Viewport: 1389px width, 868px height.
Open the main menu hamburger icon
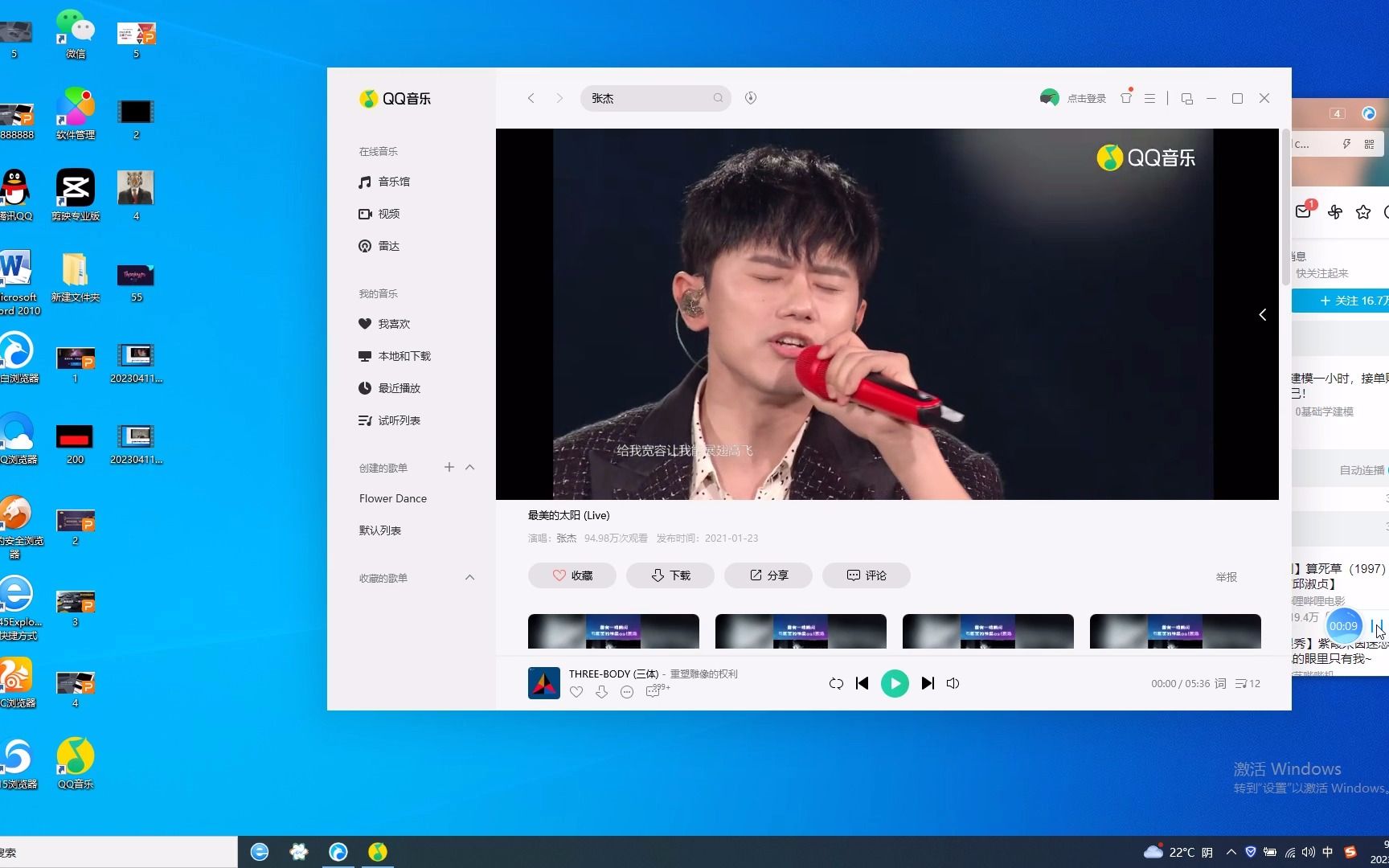click(x=1149, y=98)
